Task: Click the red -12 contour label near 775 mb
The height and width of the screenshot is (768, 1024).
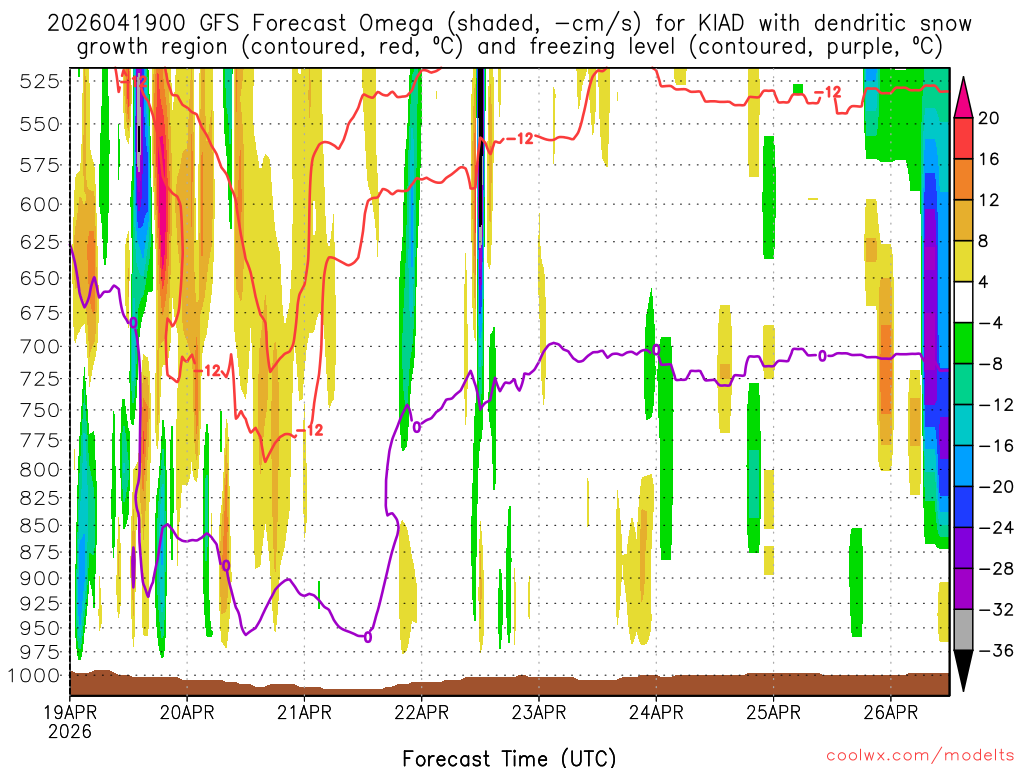Action: coord(309,430)
